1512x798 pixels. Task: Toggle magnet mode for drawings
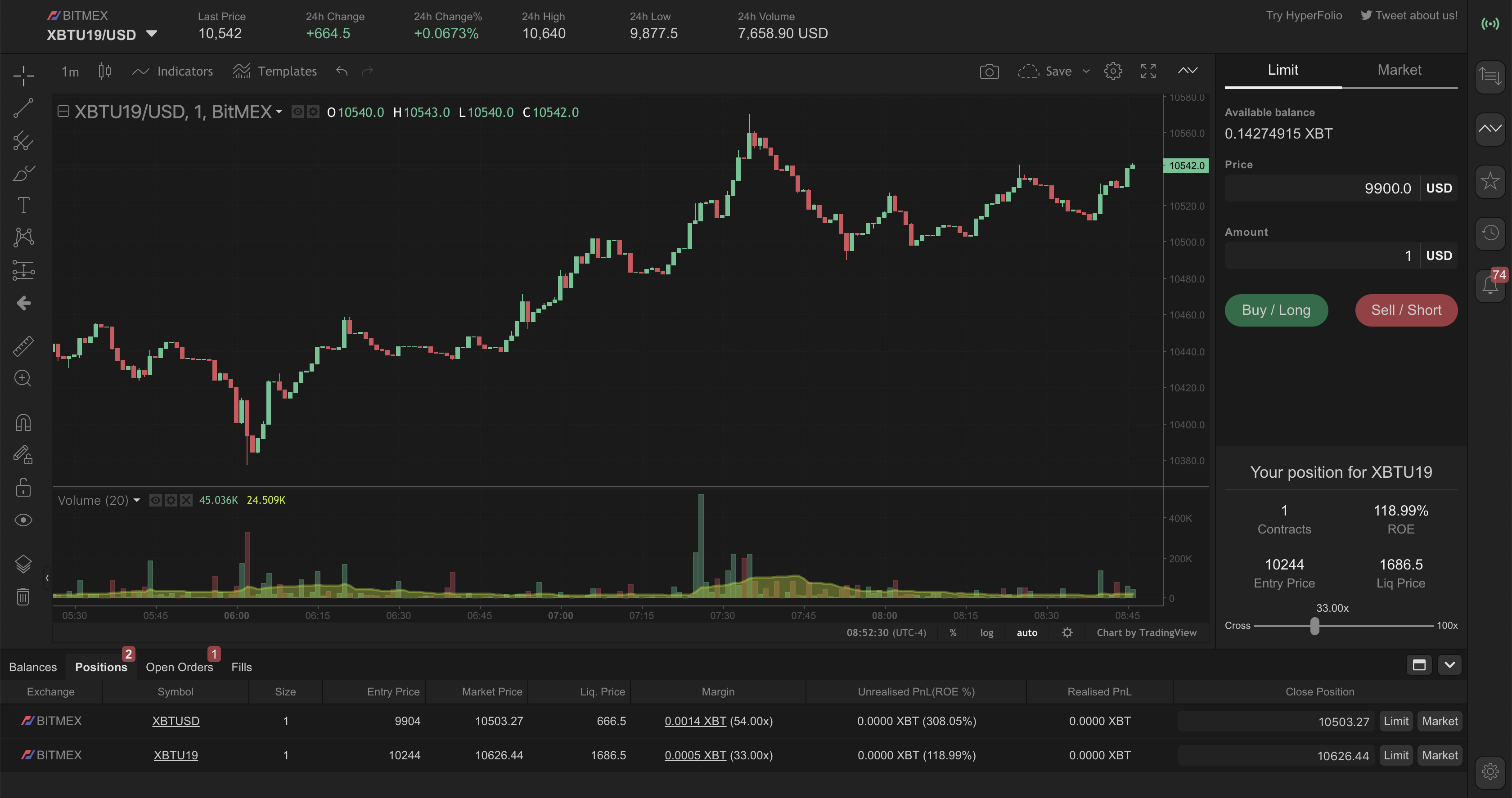(x=23, y=422)
